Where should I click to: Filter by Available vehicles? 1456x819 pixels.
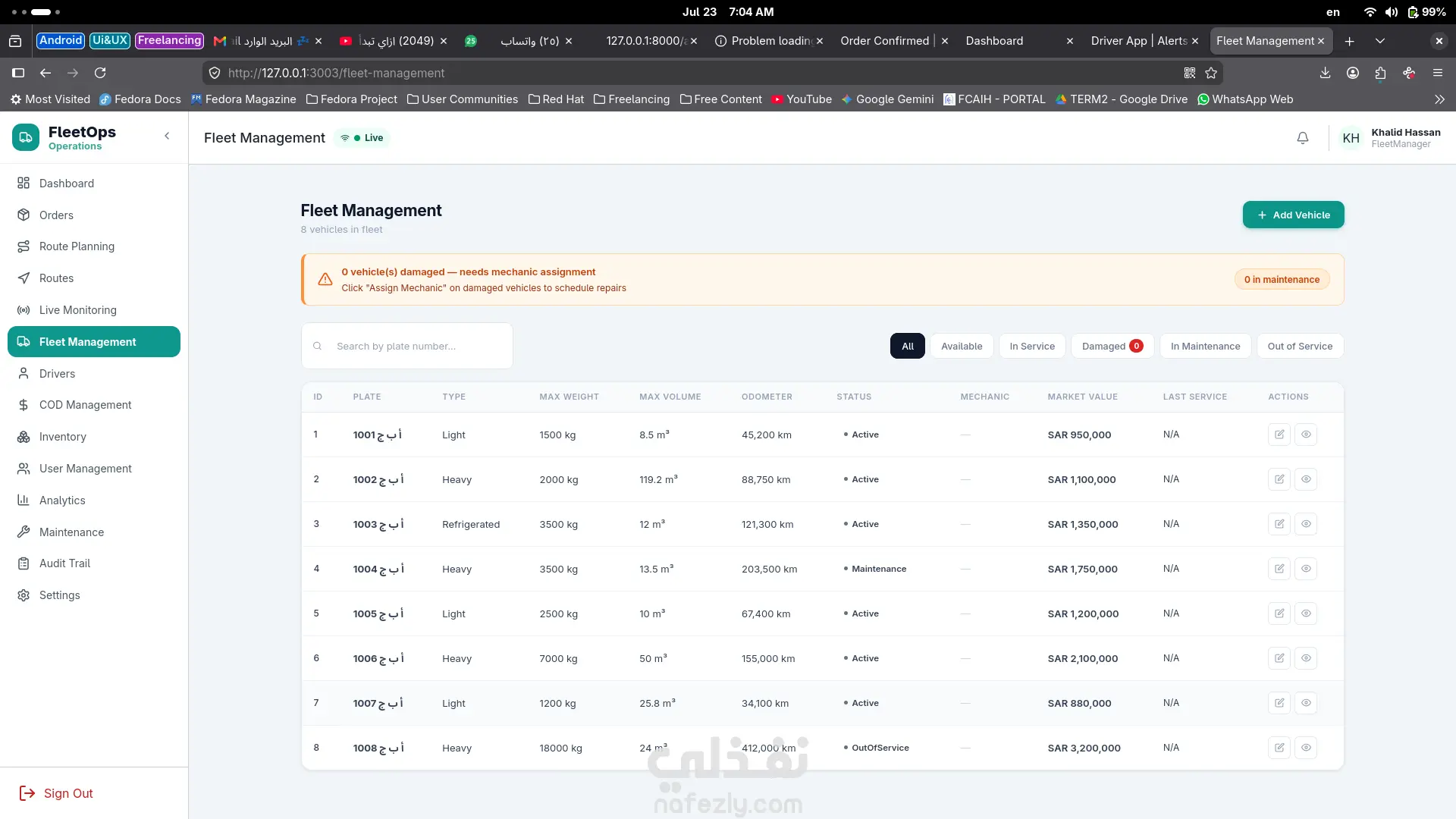point(962,347)
